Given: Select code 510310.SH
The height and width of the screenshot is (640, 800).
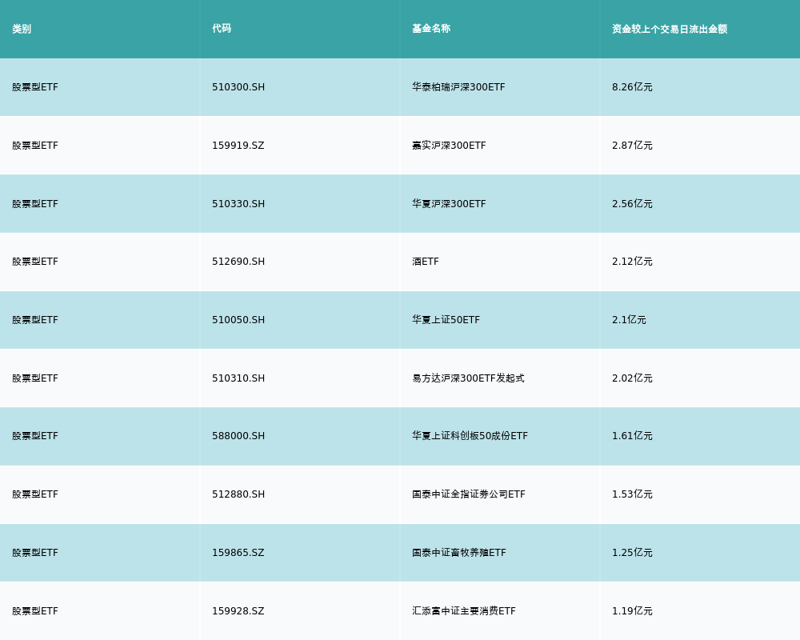Looking at the screenshot, I should pos(238,378).
